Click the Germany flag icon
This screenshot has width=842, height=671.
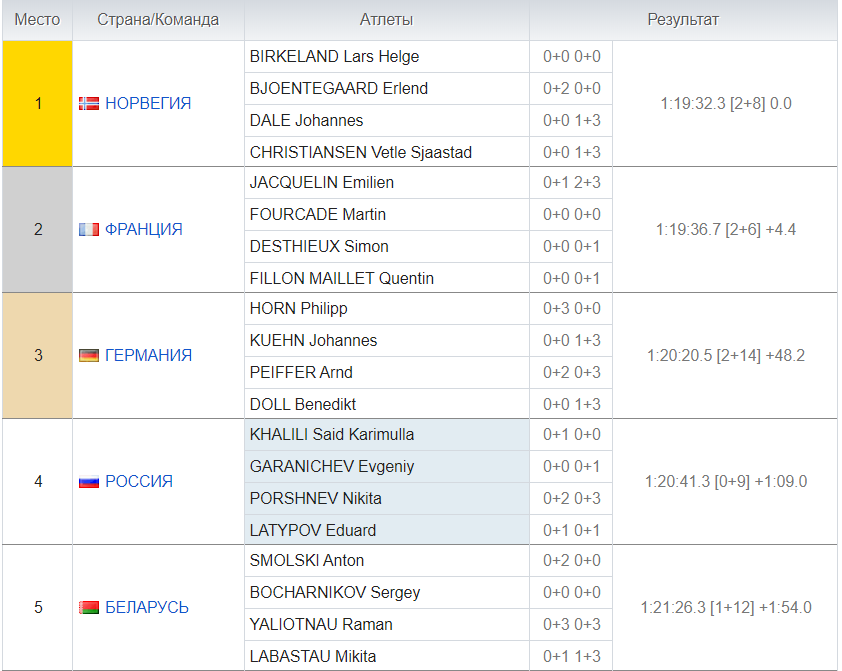coord(89,355)
